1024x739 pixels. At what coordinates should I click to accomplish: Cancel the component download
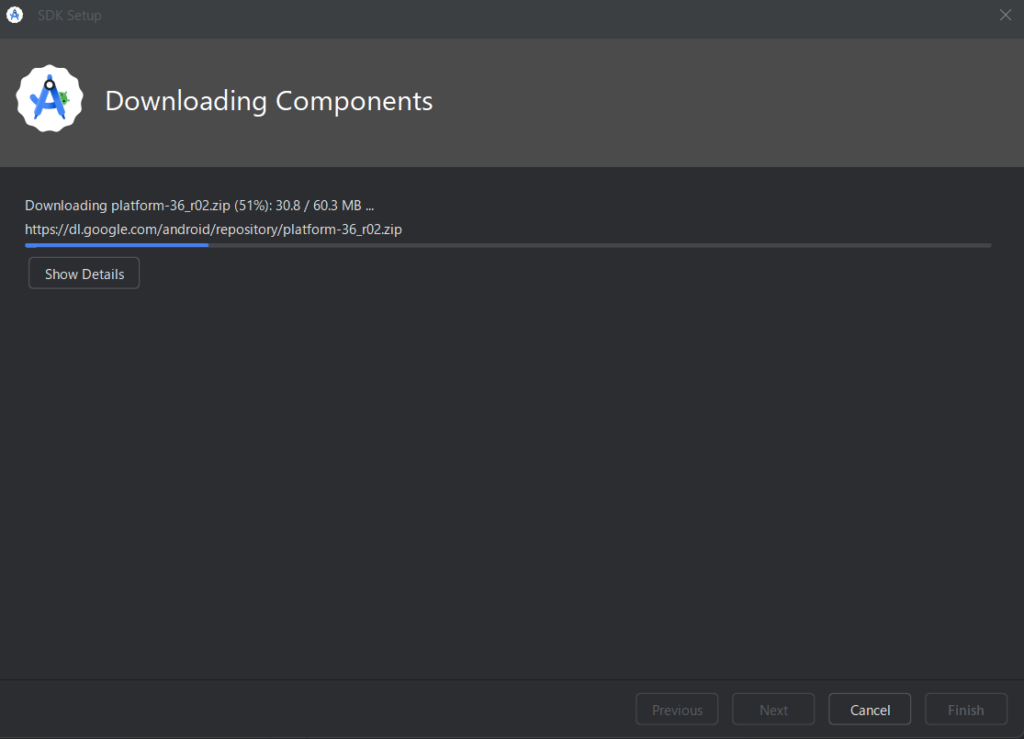click(x=869, y=710)
